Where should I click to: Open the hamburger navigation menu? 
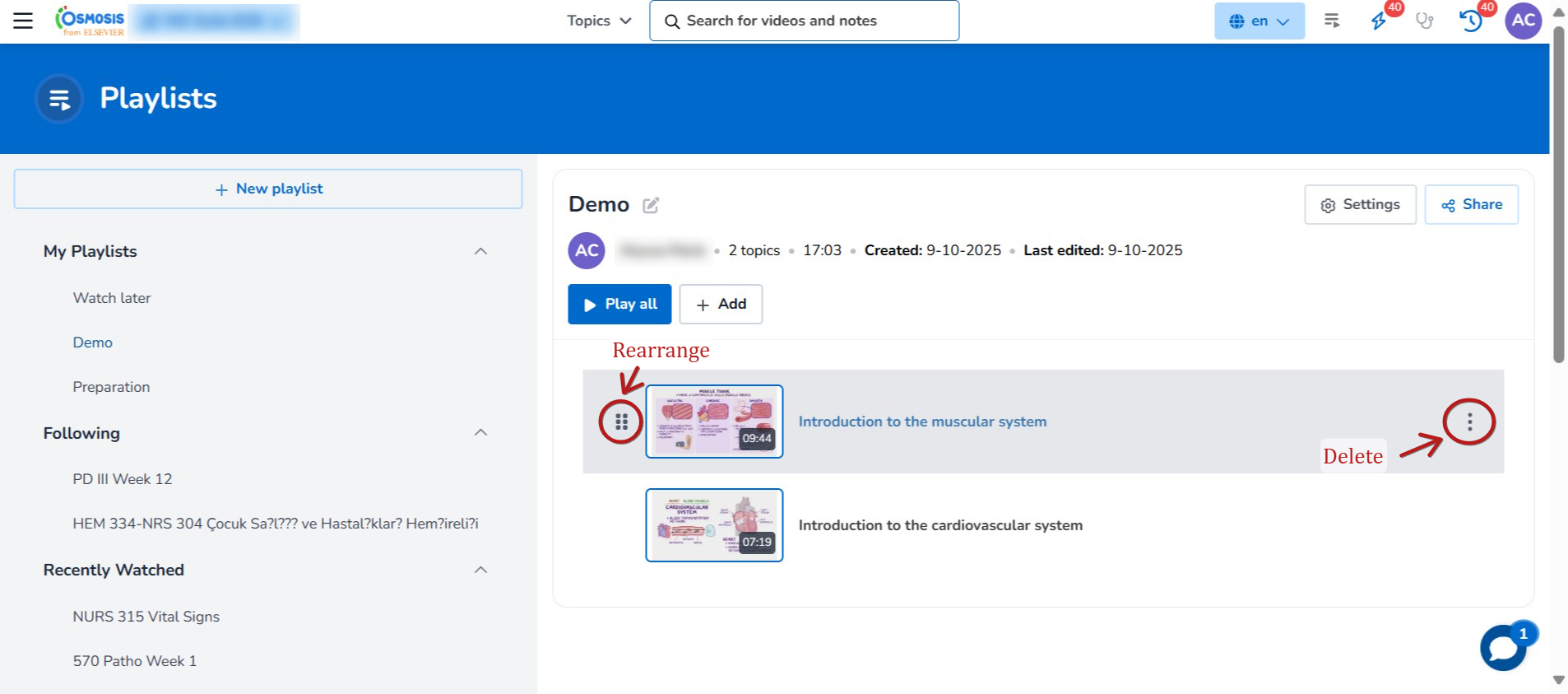coord(23,21)
